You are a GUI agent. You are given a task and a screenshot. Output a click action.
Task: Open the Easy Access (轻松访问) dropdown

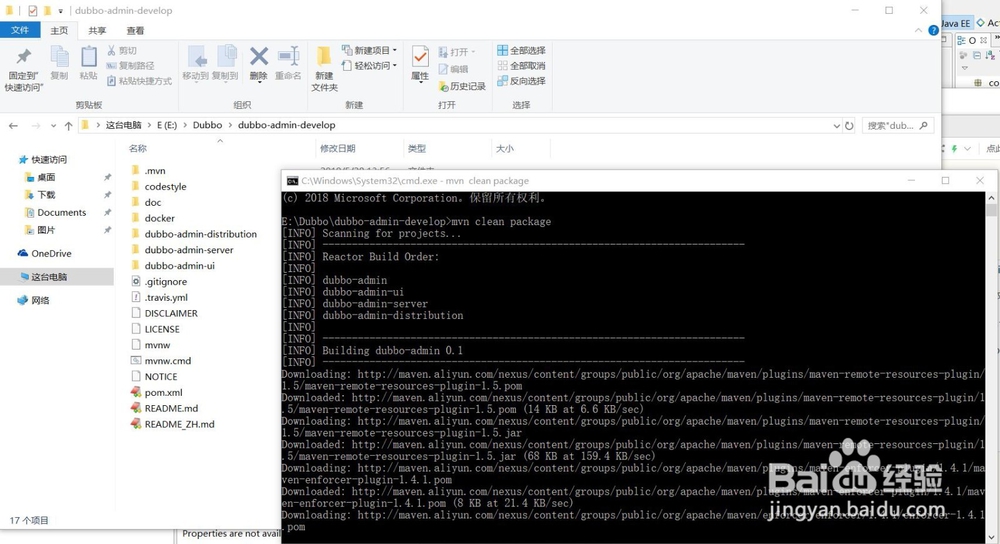369,66
